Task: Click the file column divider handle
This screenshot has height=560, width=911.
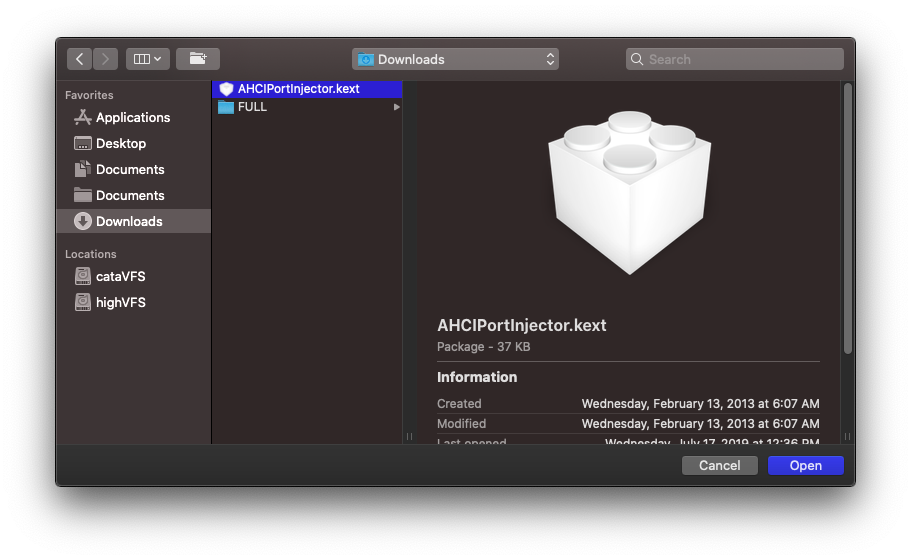Action: click(x=410, y=436)
